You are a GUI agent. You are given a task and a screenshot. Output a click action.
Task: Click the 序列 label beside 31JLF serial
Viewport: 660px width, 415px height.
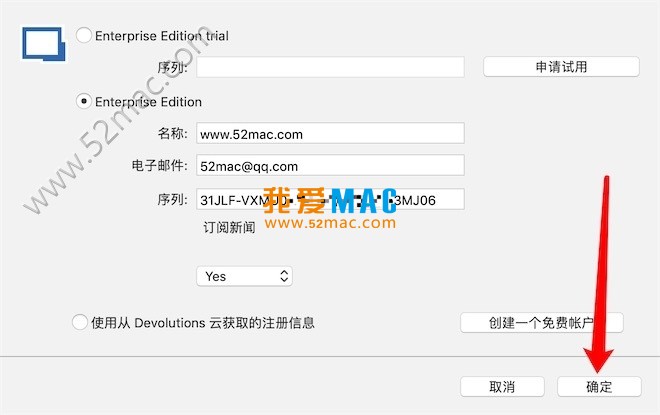pyautogui.click(x=172, y=199)
